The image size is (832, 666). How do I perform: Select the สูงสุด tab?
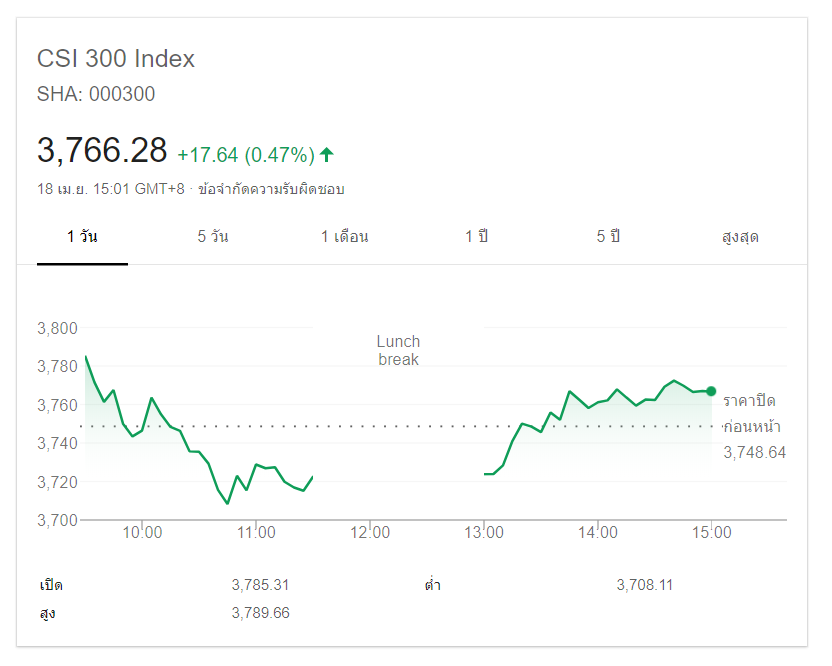tap(740, 237)
